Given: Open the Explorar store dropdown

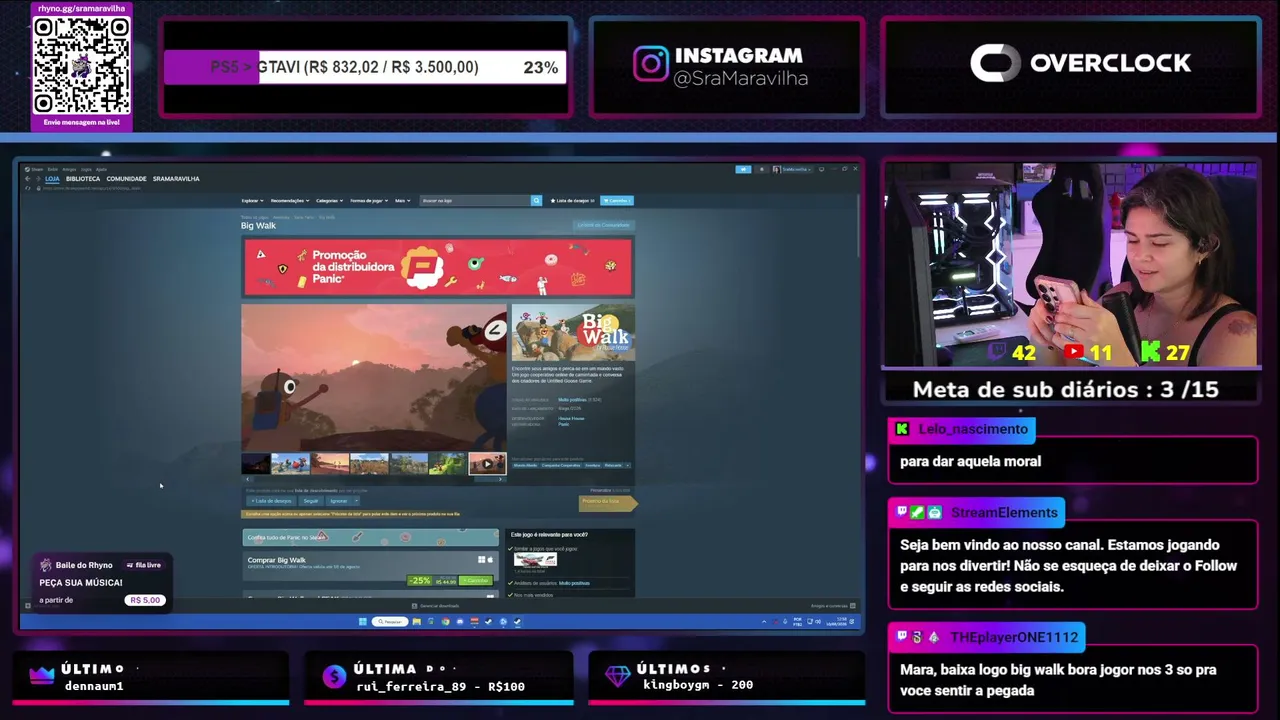Looking at the screenshot, I should point(252,201).
